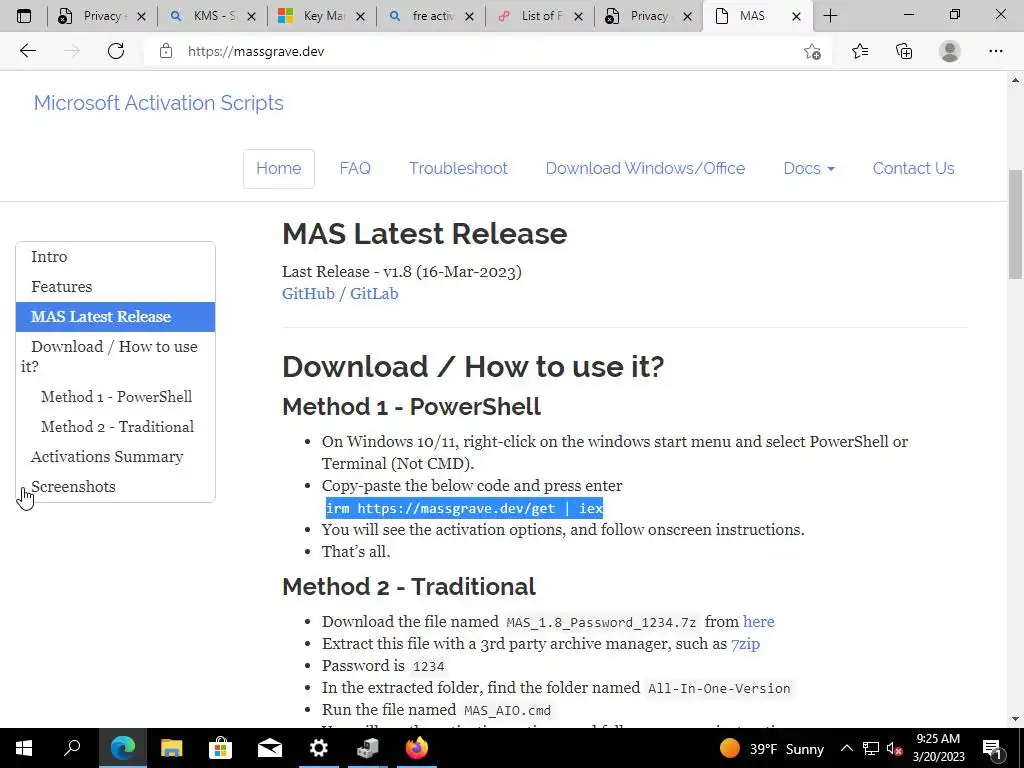Click the muted volume tray icon
This screenshot has width=1024, height=768.
[x=895, y=748]
